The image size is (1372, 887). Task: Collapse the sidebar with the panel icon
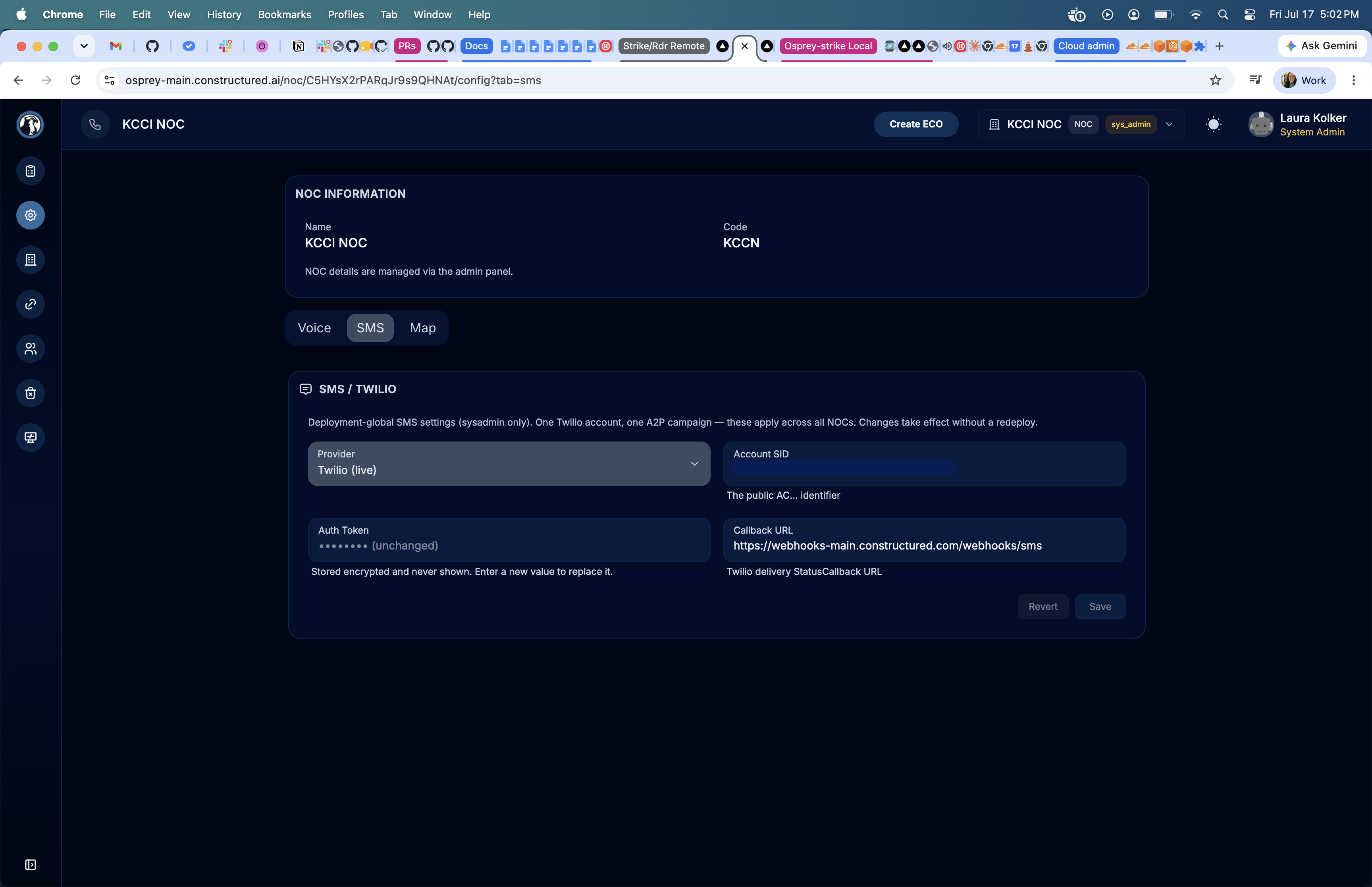31,864
